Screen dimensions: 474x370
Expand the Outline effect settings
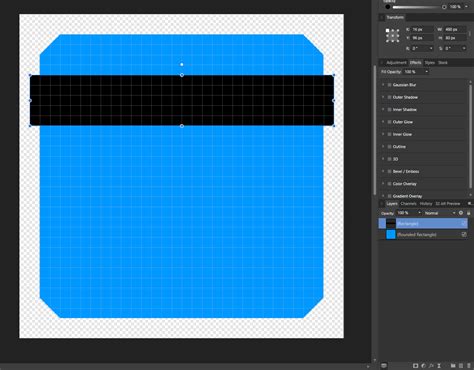(383, 147)
